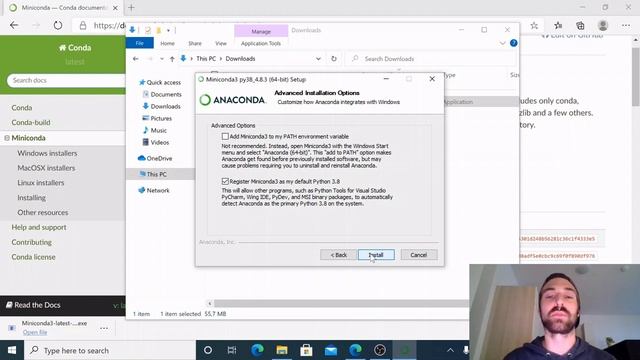The height and width of the screenshot is (360, 640).
Task: Click the Search docs field
Action: pos(66,80)
